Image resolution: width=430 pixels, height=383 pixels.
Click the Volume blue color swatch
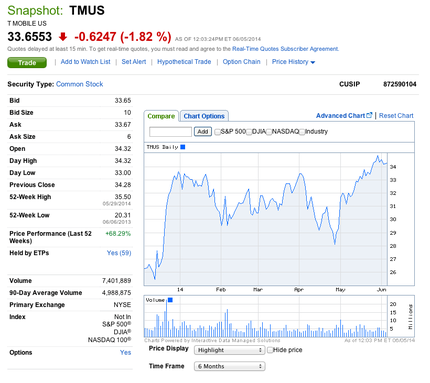coord(170,300)
